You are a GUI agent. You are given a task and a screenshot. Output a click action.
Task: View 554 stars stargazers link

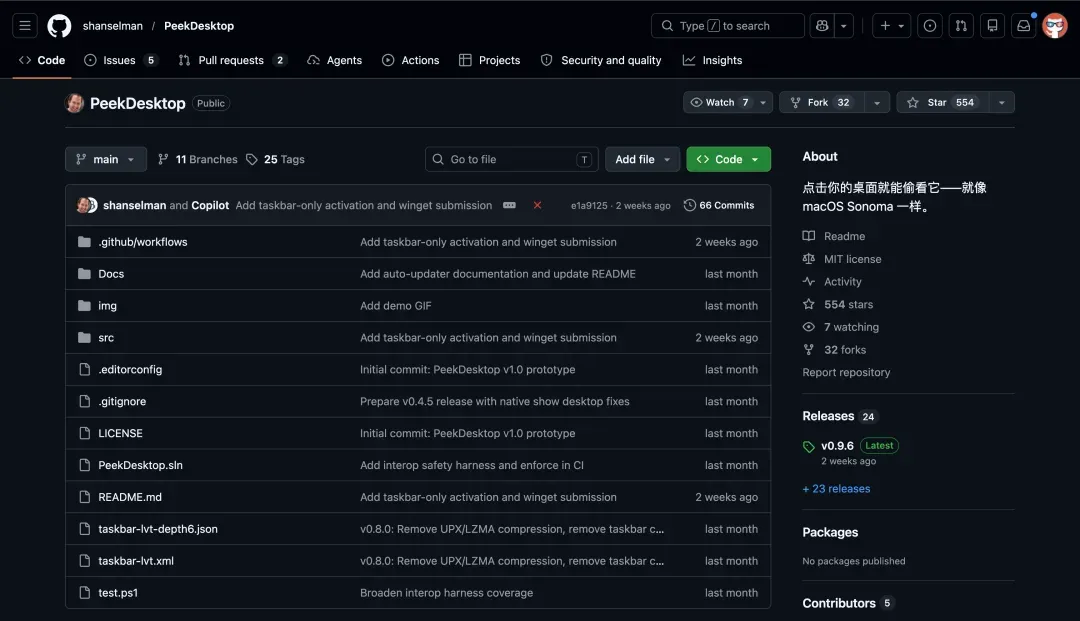click(838, 304)
